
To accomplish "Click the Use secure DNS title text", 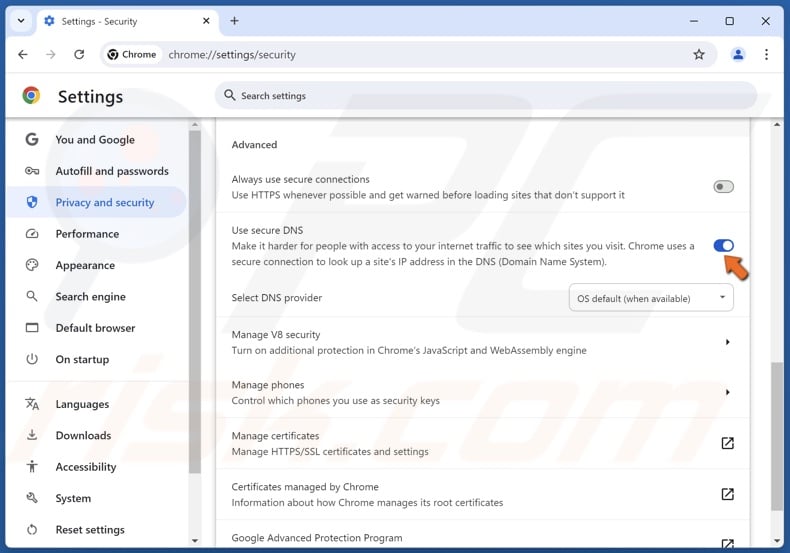I will tap(267, 230).
